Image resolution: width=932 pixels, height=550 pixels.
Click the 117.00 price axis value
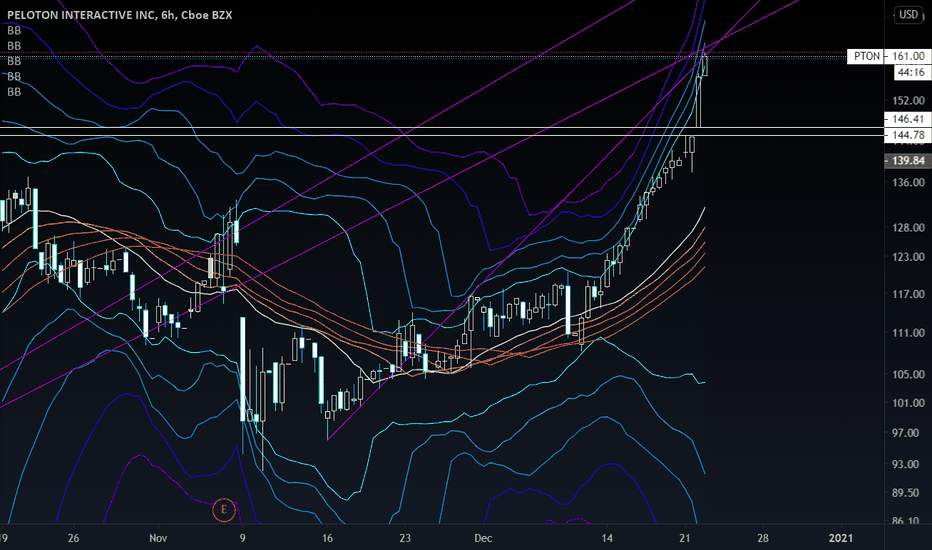click(908, 294)
